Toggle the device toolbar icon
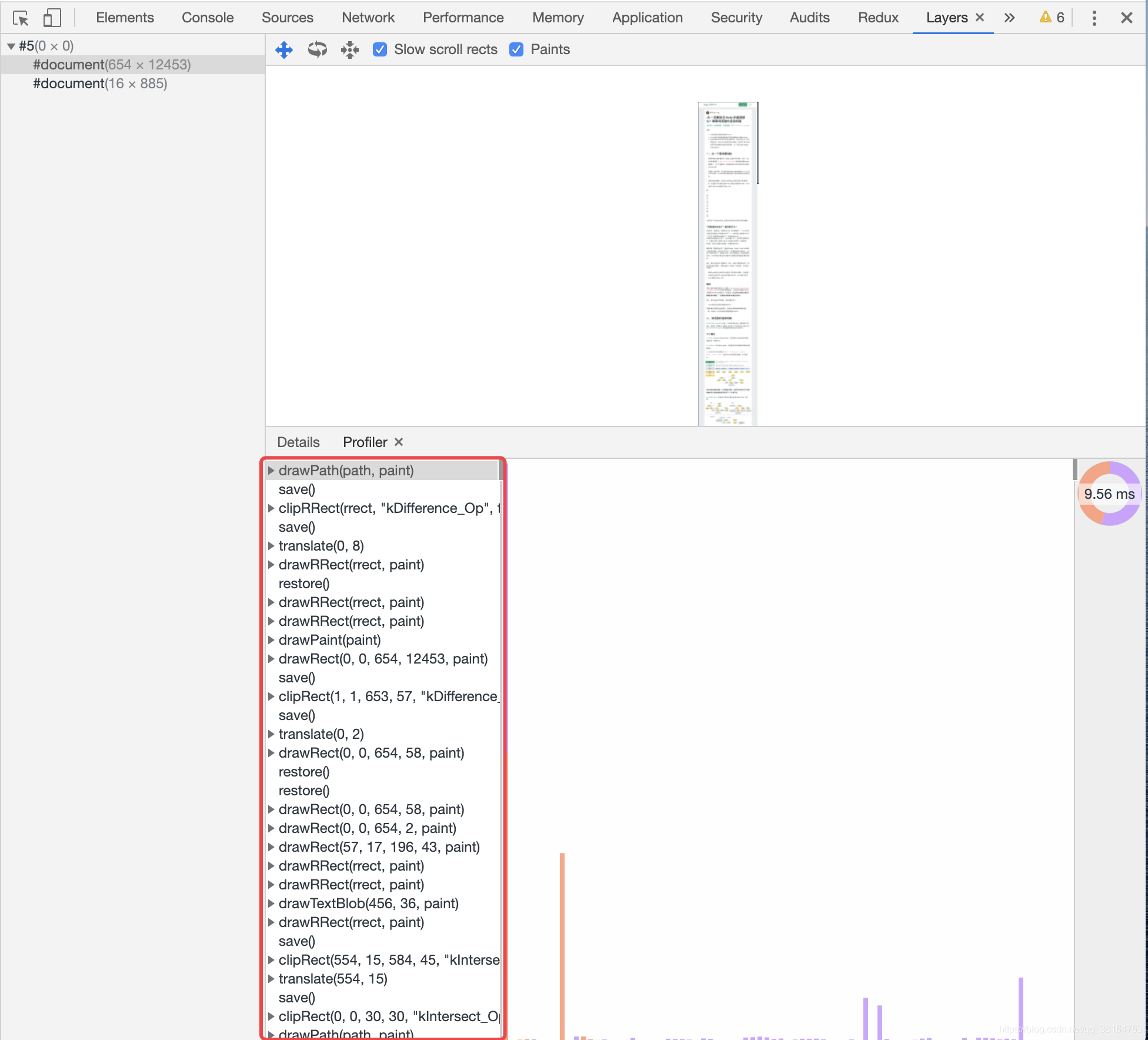The height and width of the screenshot is (1040, 1148). 52,18
